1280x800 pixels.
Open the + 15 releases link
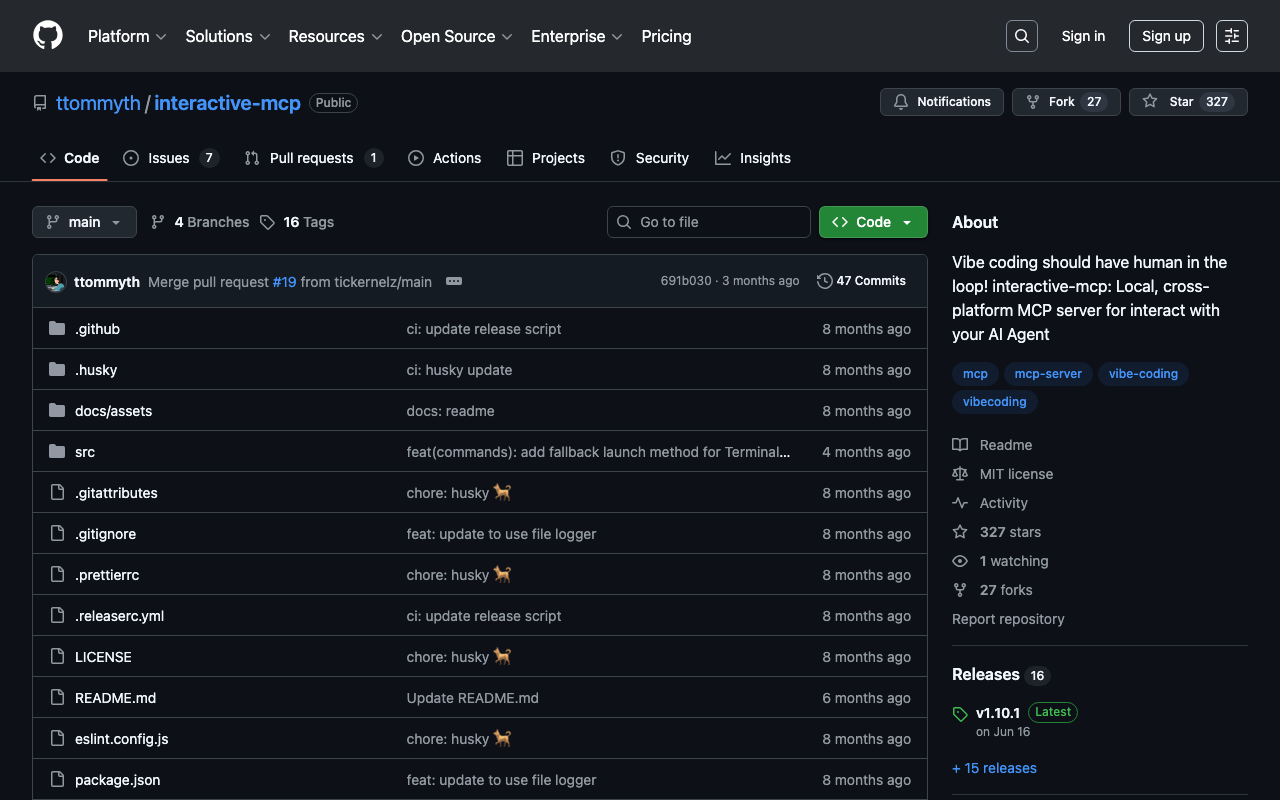tap(994, 768)
